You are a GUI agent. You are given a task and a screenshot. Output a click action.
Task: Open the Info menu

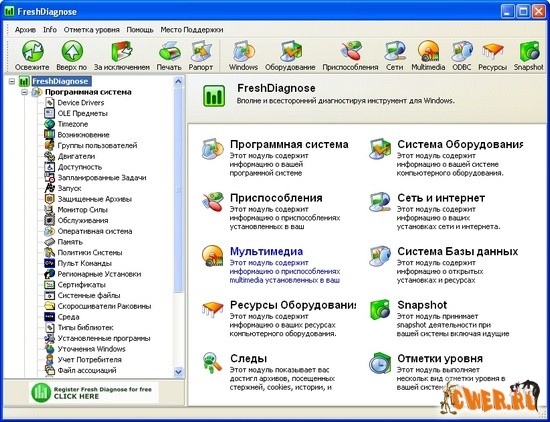point(50,30)
